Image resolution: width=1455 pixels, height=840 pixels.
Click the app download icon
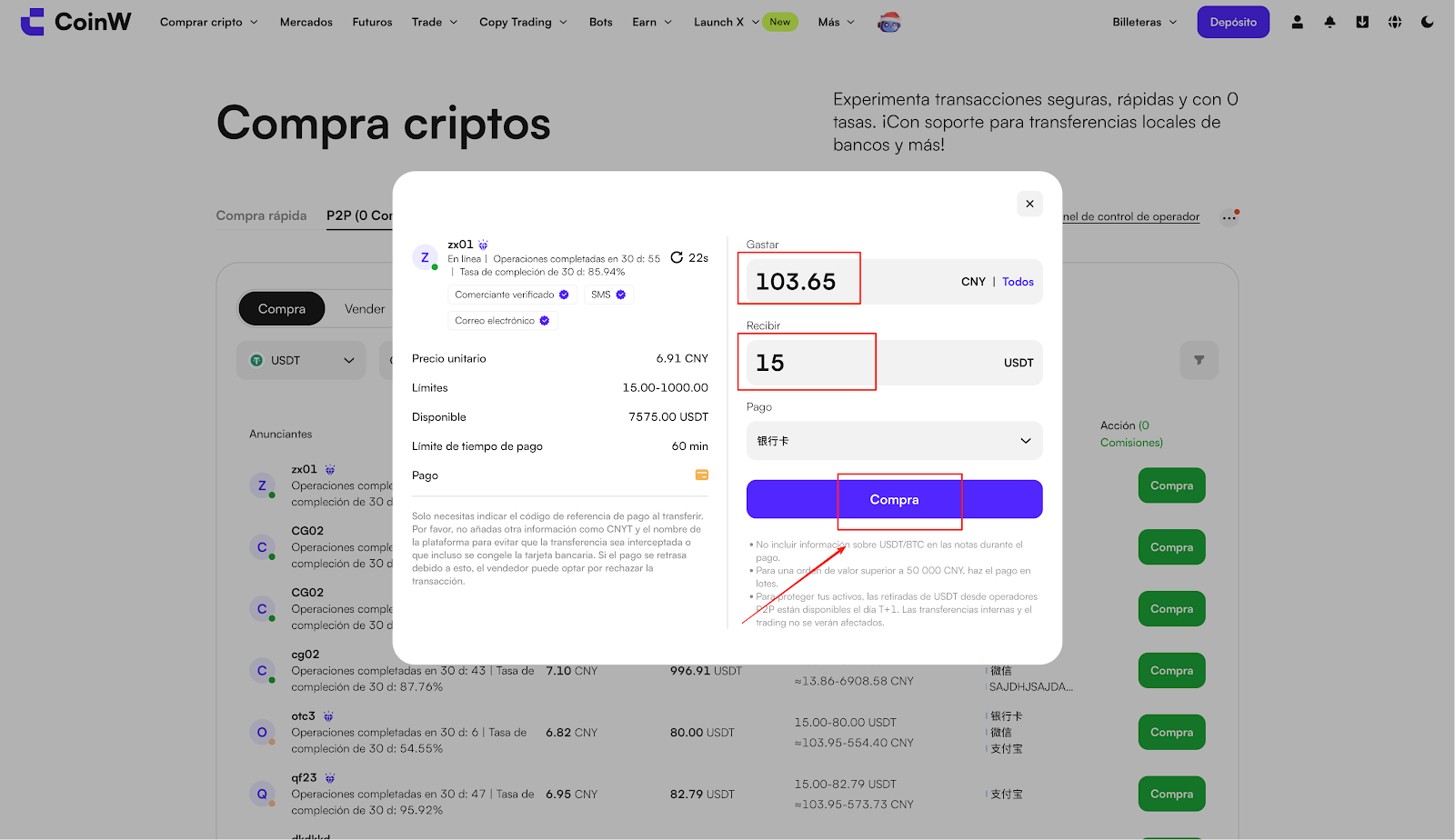(x=1362, y=22)
